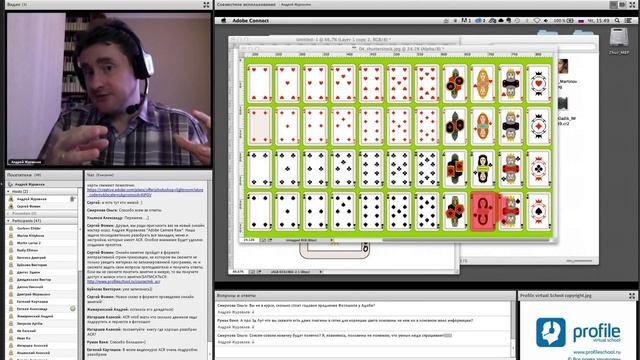Select participant Жимаринский Андрей
This screenshot has height=360, width=640.
tap(41, 316)
